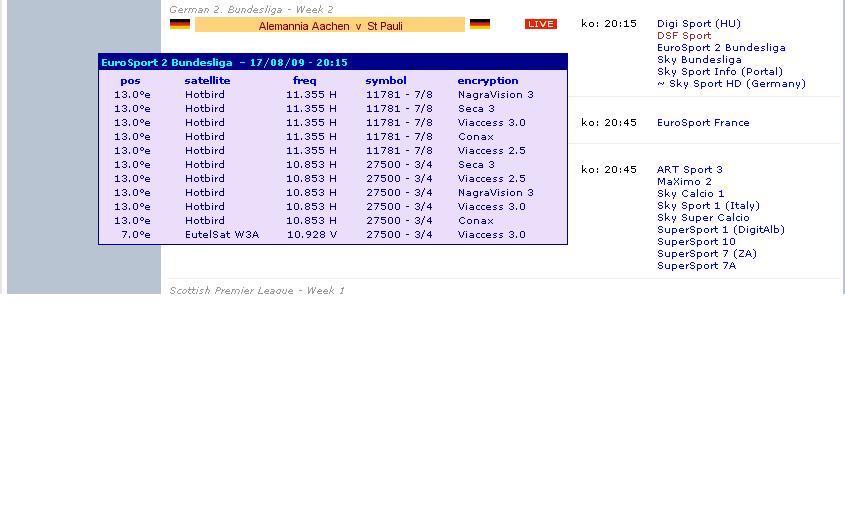Click the EuroSport 2 Bundesliga channel link
Viewport: 845px width, 512px height.
(721, 48)
